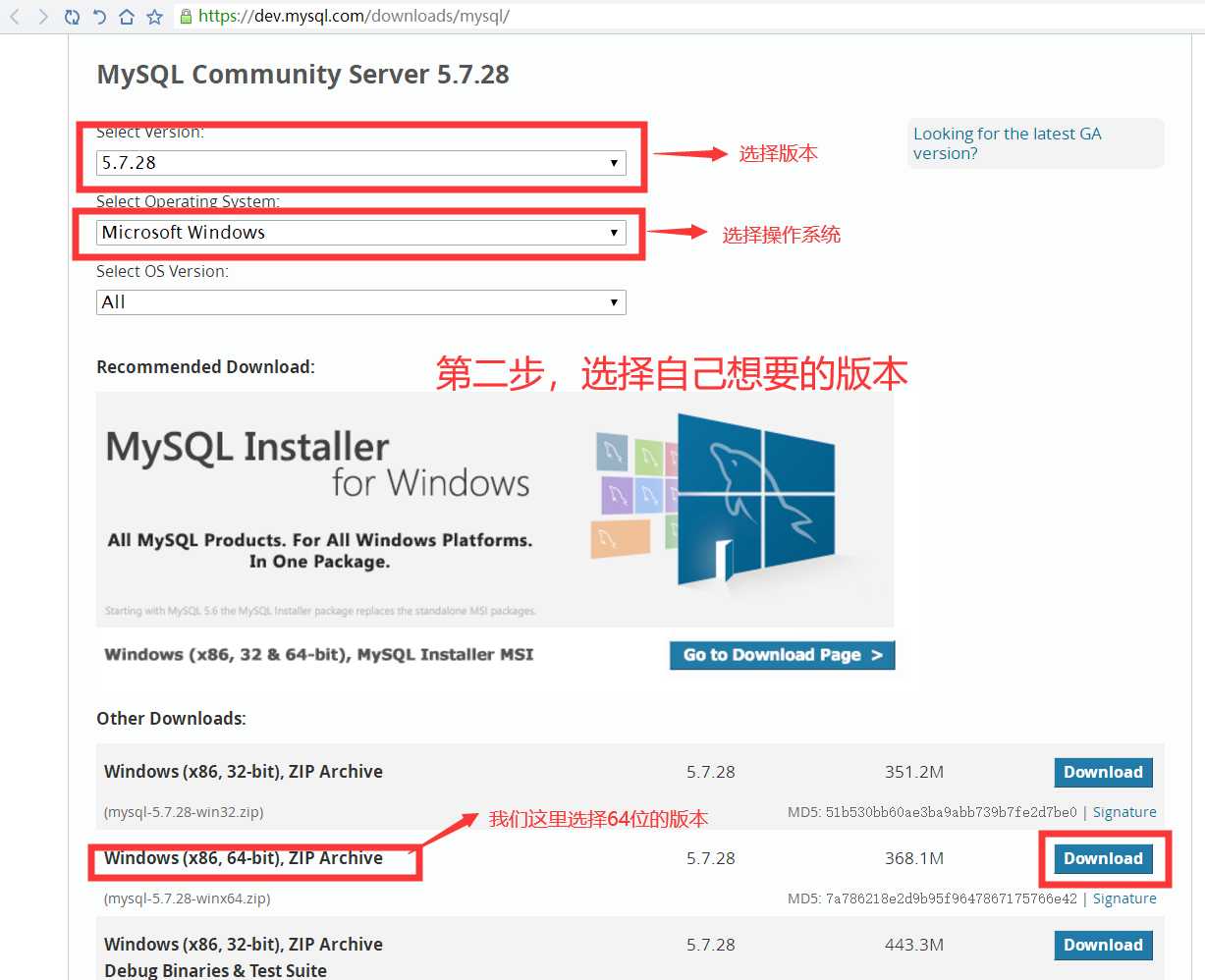Click the '(mysql-5.7.28-winx64.zip)' file name

pyautogui.click(x=187, y=898)
